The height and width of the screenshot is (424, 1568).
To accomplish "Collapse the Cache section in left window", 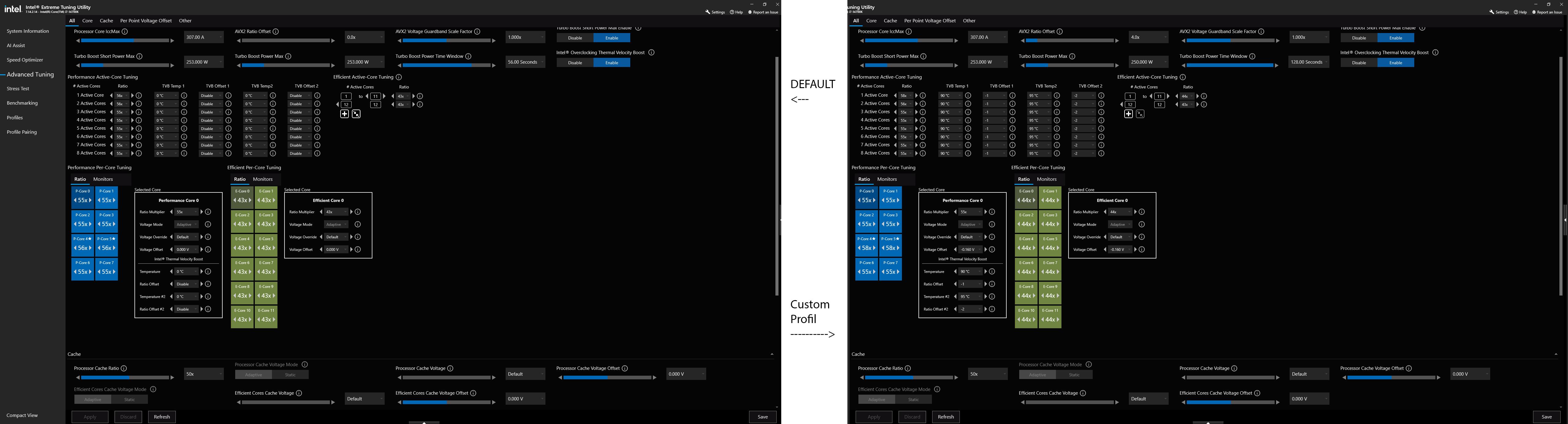I will pyautogui.click(x=772, y=354).
